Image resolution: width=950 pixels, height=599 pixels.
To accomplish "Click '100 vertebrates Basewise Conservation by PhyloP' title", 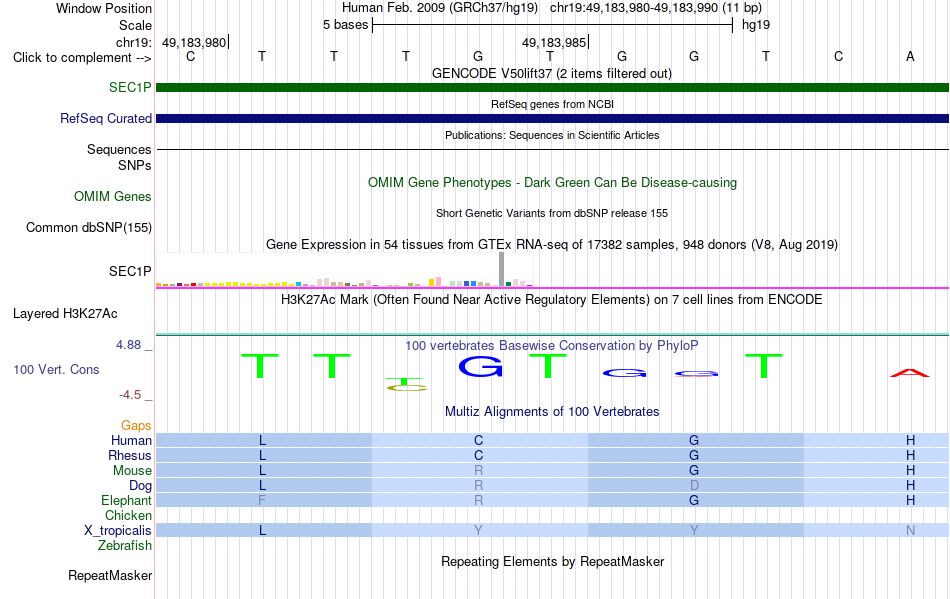I will [x=552, y=346].
